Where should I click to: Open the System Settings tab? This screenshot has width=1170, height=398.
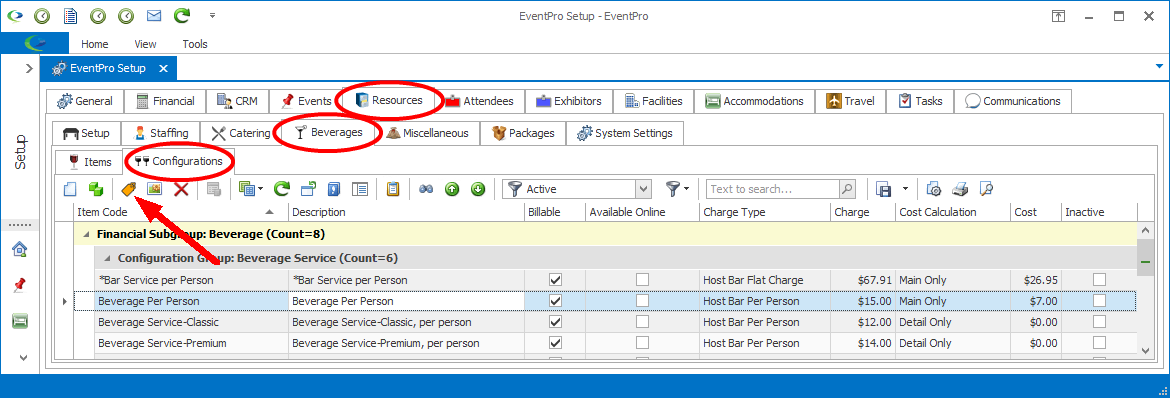pos(625,134)
